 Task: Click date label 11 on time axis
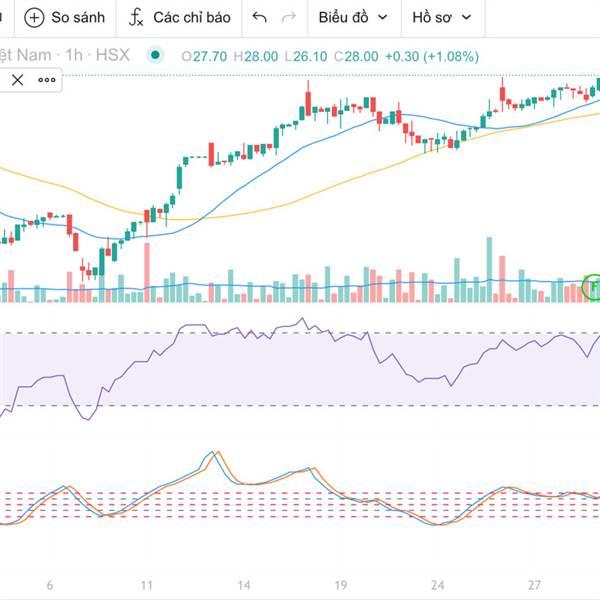147,585
